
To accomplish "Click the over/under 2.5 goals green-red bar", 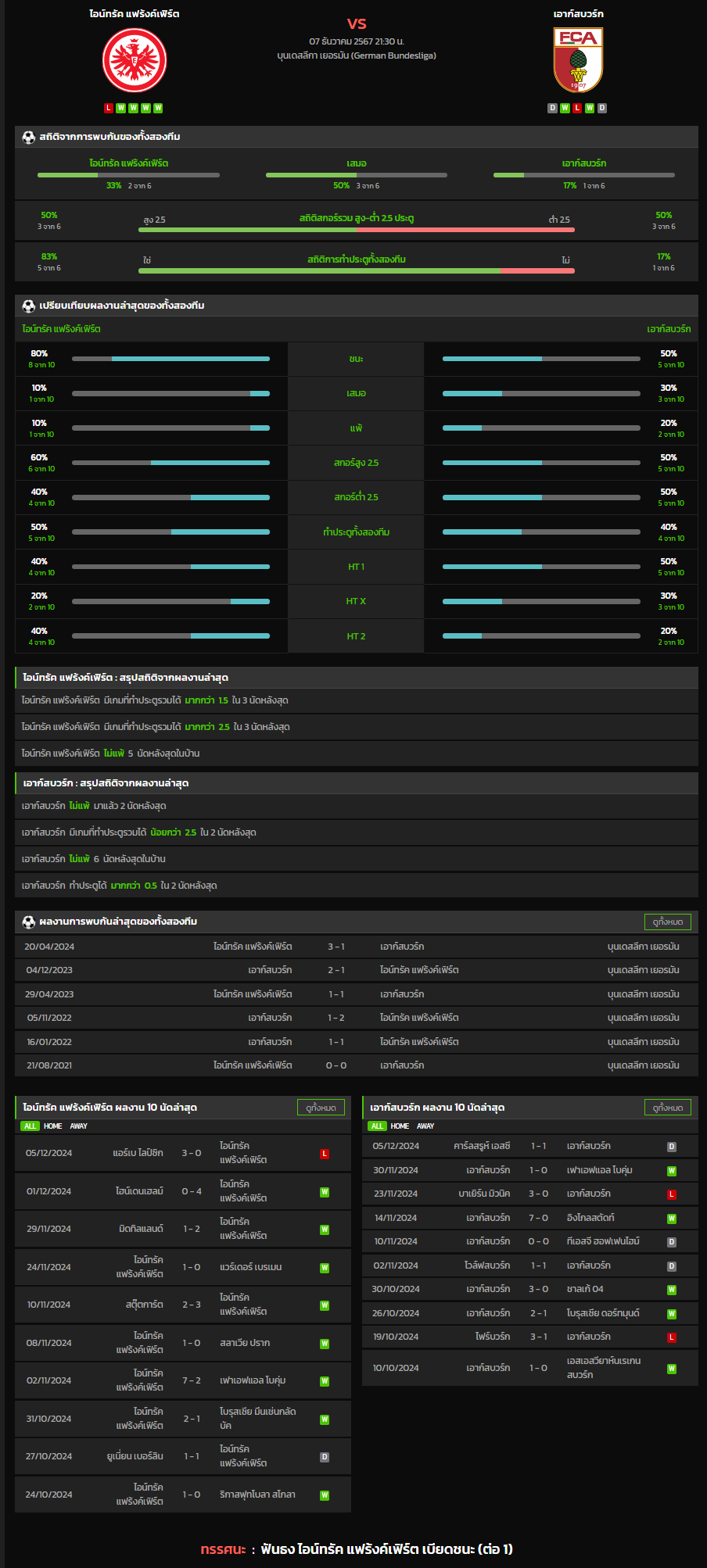I will pos(357,230).
